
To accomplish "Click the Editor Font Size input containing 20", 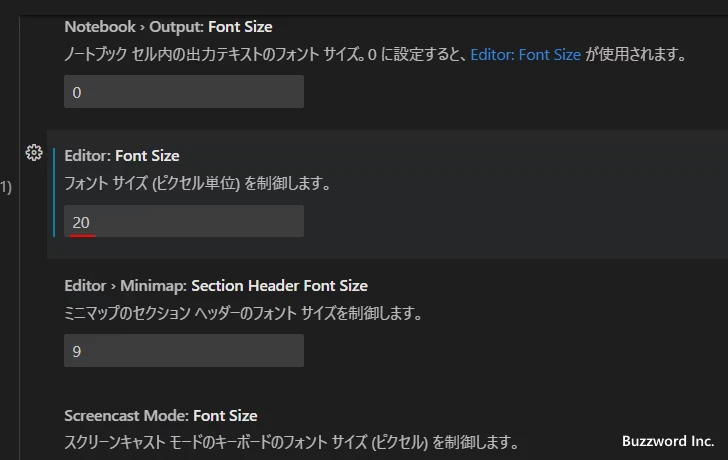I will [x=184, y=221].
